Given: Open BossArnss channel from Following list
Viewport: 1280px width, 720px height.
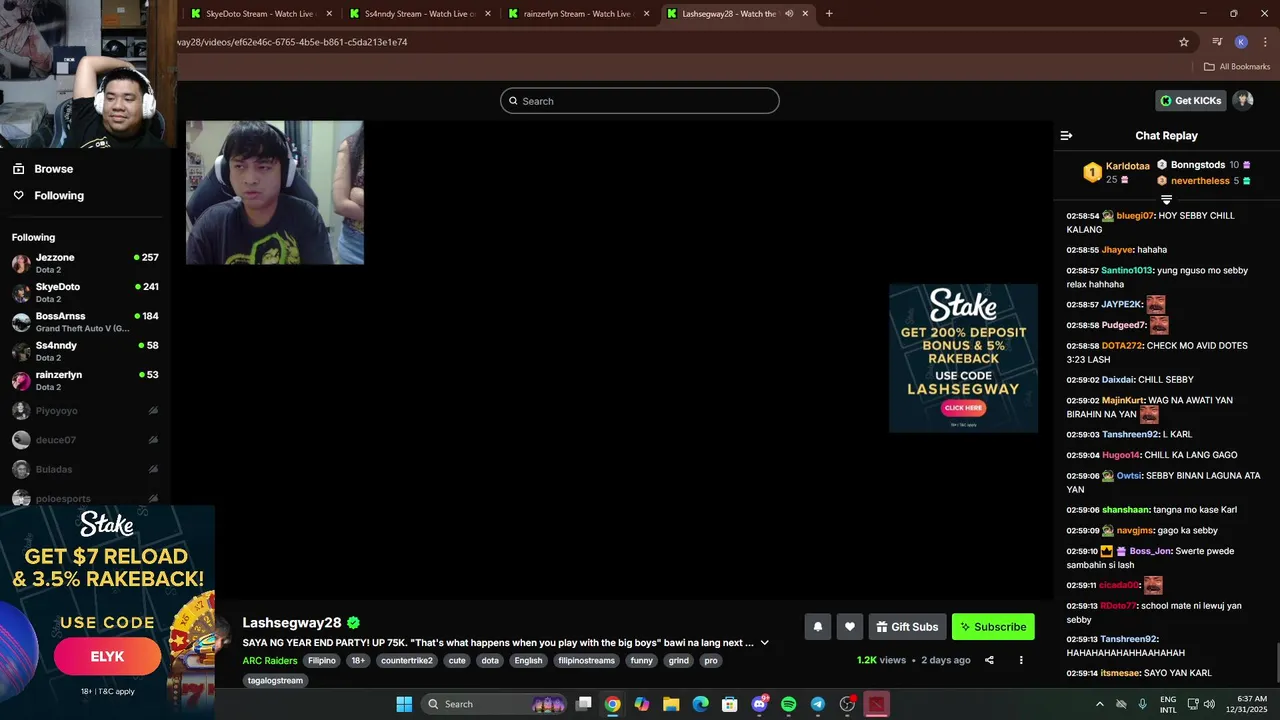Looking at the screenshot, I should tap(85, 322).
